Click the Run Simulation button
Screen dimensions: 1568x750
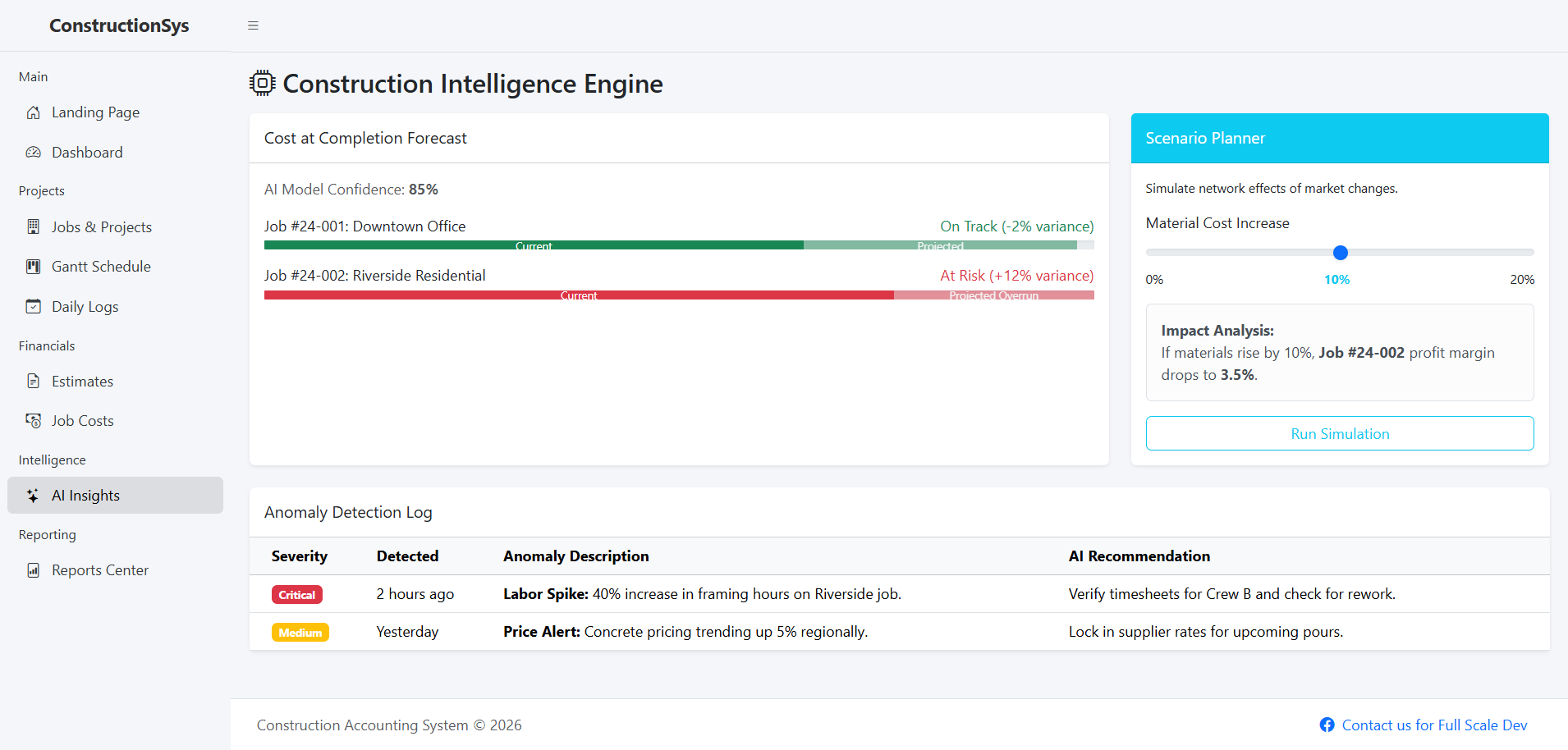click(x=1339, y=433)
